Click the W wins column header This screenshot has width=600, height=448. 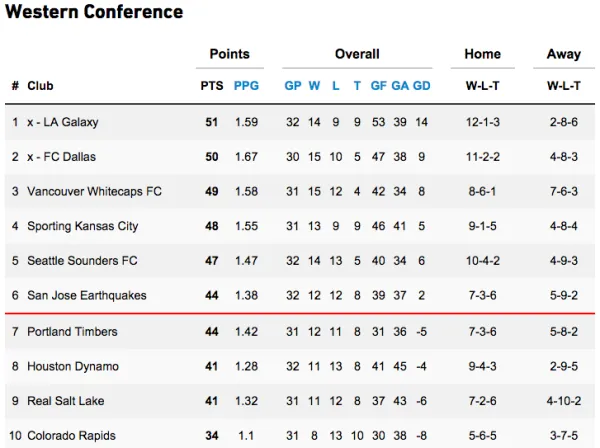click(314, 86)
